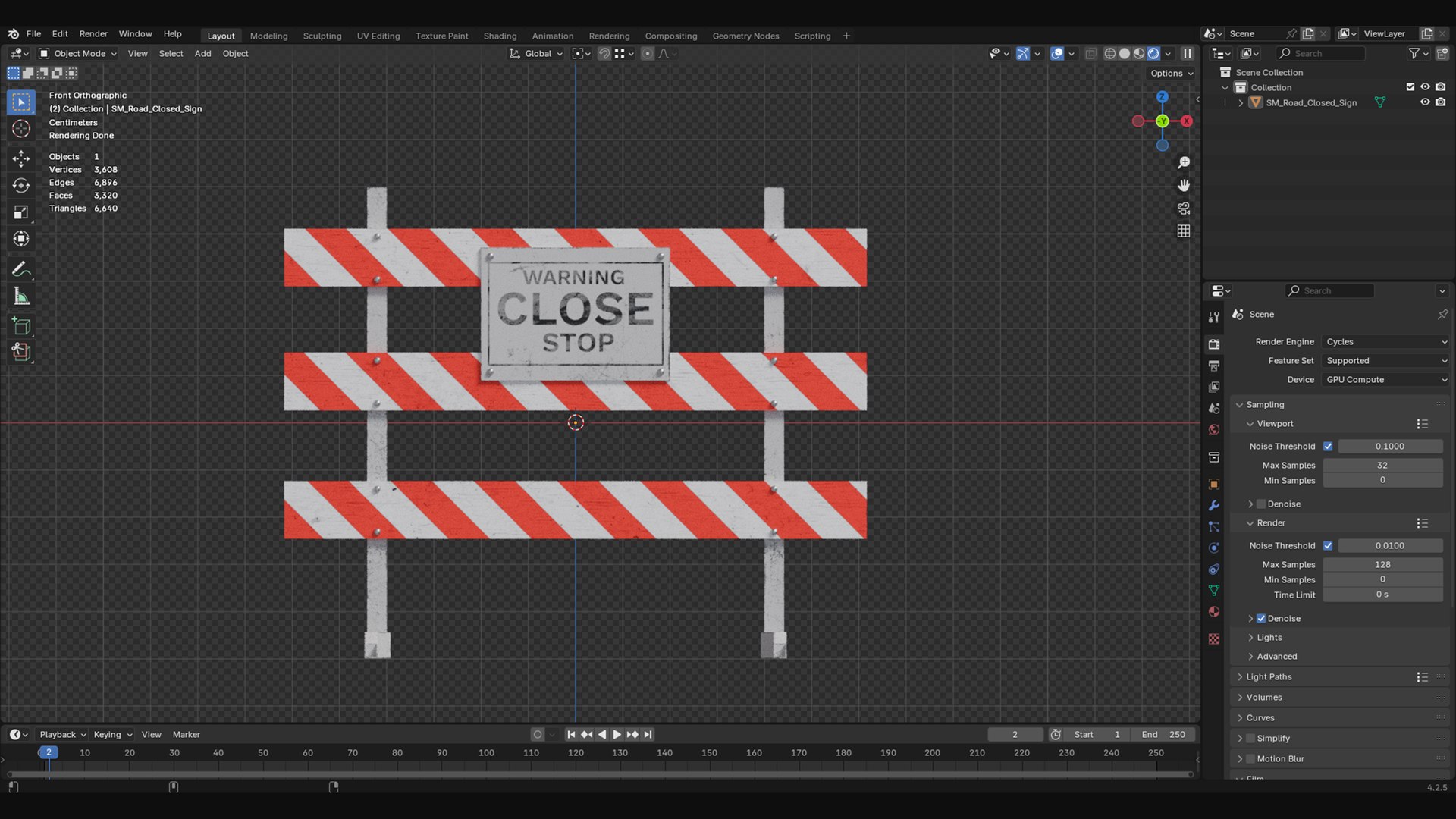Open the Texture properties tab
Image resolution: width=1456 pixels, height=819 pixels.
pyautogui.click(x=1214, y=639)
